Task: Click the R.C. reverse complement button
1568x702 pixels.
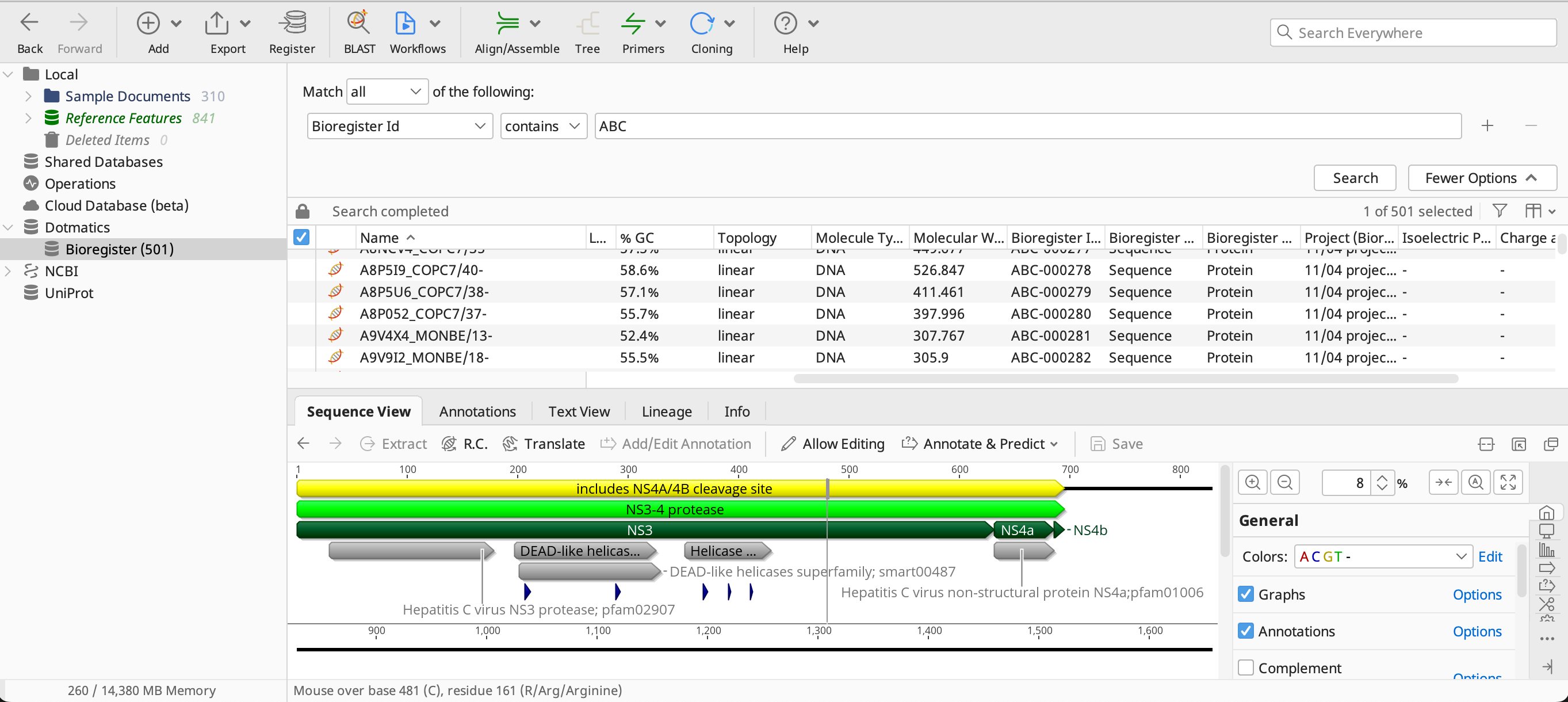Action: tap(465, 444)
